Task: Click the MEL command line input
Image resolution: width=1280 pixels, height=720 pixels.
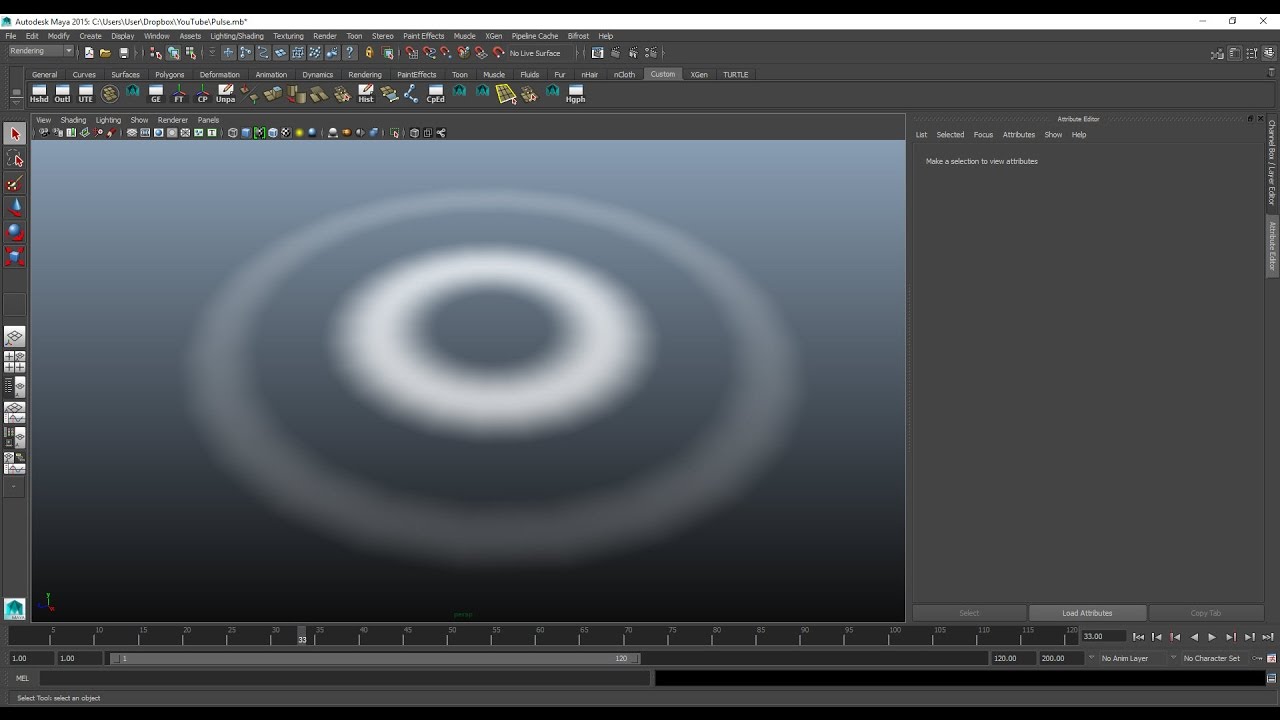Action: point(344,678)
